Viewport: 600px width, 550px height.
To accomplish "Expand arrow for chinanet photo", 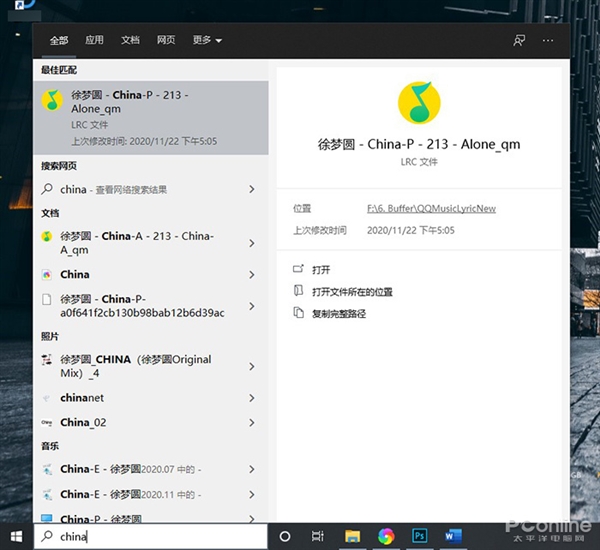I will coord(251,398).
